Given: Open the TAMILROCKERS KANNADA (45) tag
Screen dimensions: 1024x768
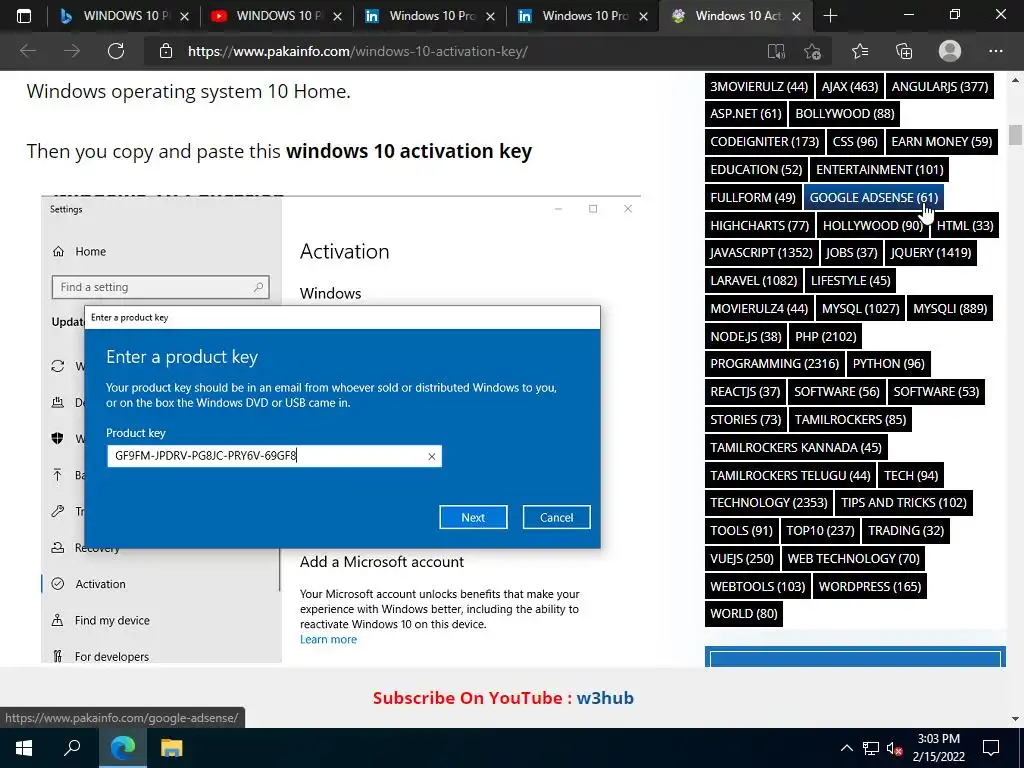Looking at the screenshot, I should 796,447.
